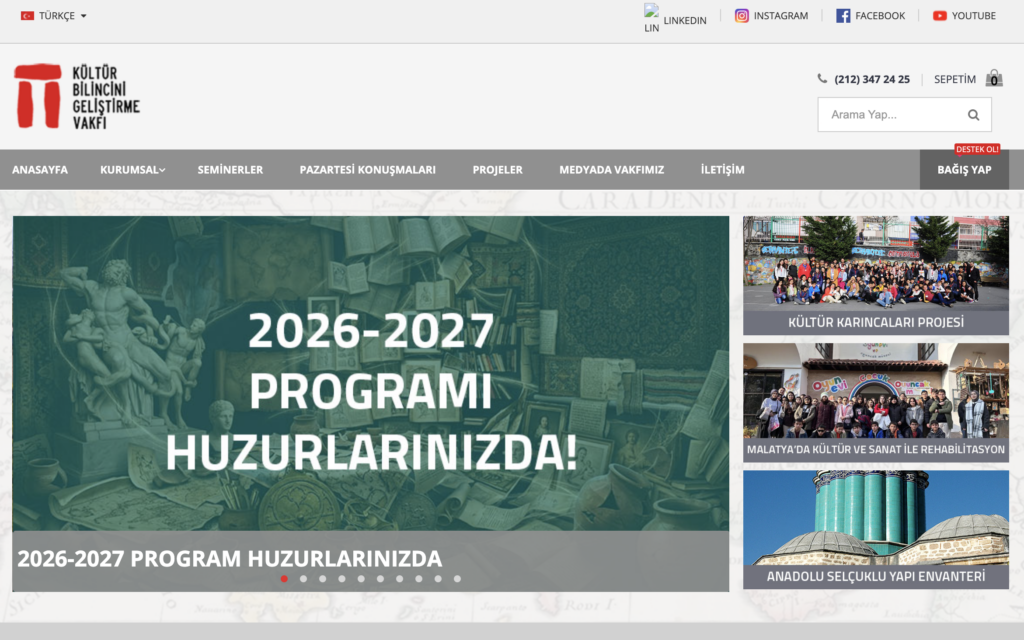Viewport: 1024px width, 640px height.
Task: Open the Instagram social link icon
Action: point(741,16)
